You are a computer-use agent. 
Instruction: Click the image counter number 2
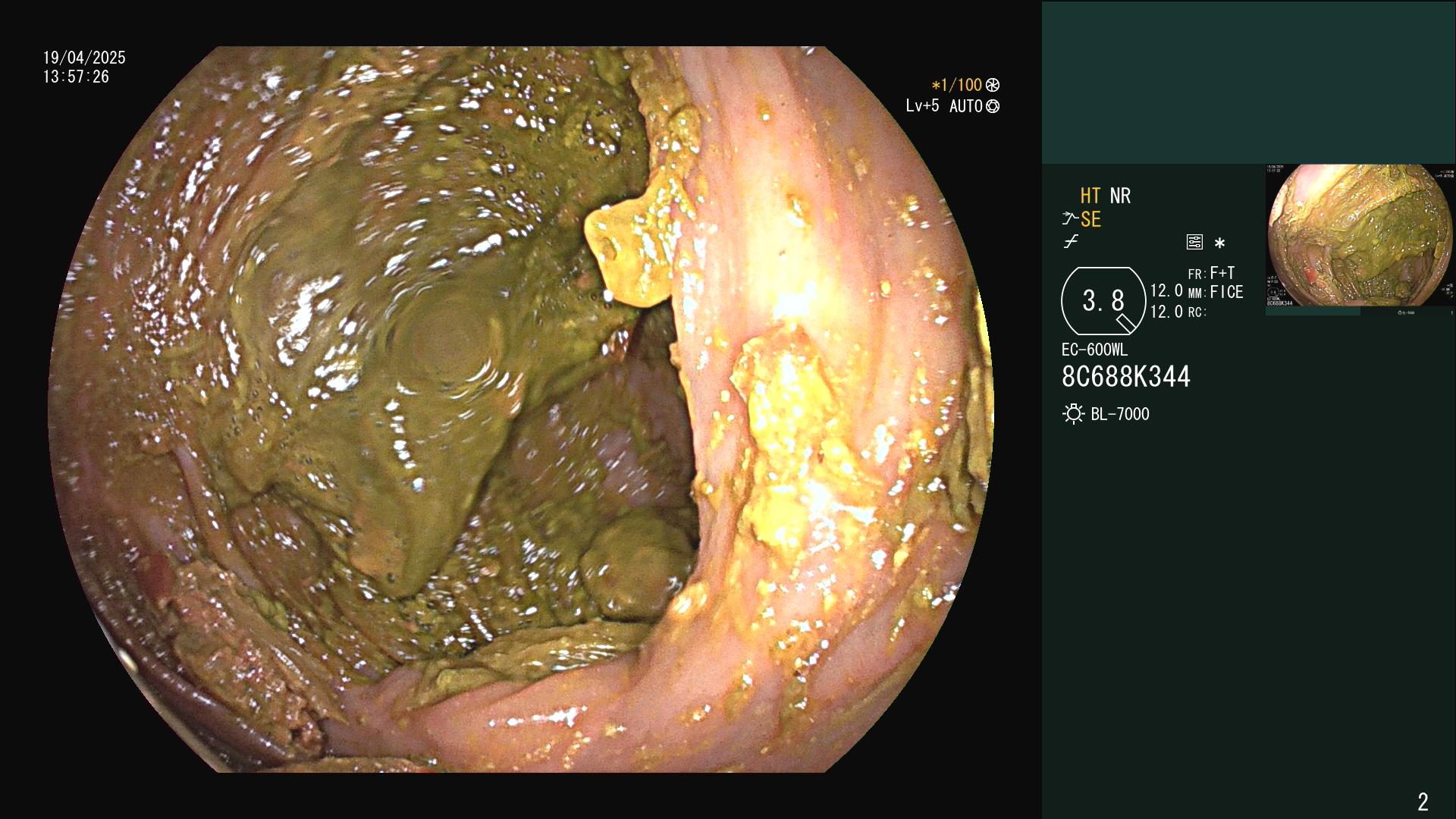tap(1423, 802)
